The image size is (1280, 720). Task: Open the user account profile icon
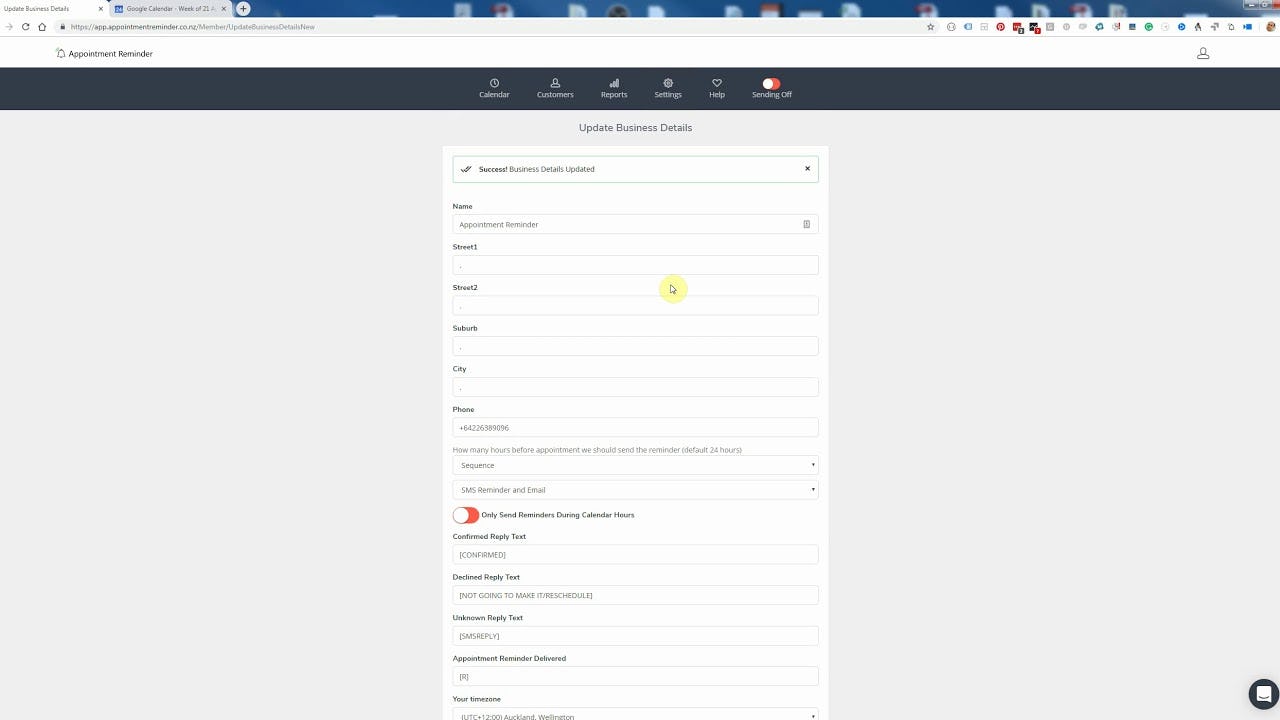point(1203,53)
